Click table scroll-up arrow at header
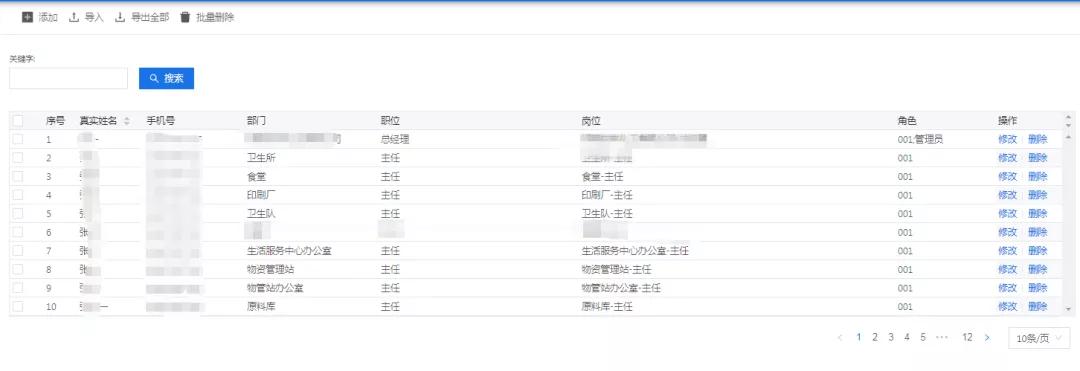The width and height of the screenshot is (1080, 371). (1068, 117)
